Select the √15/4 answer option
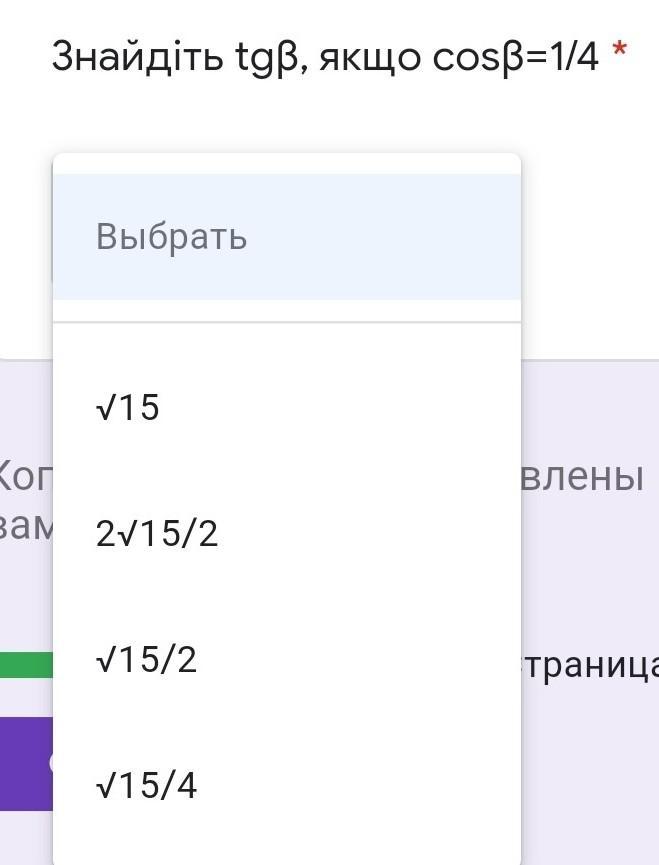Screen dimensions: 659x865 pos(147,787)
